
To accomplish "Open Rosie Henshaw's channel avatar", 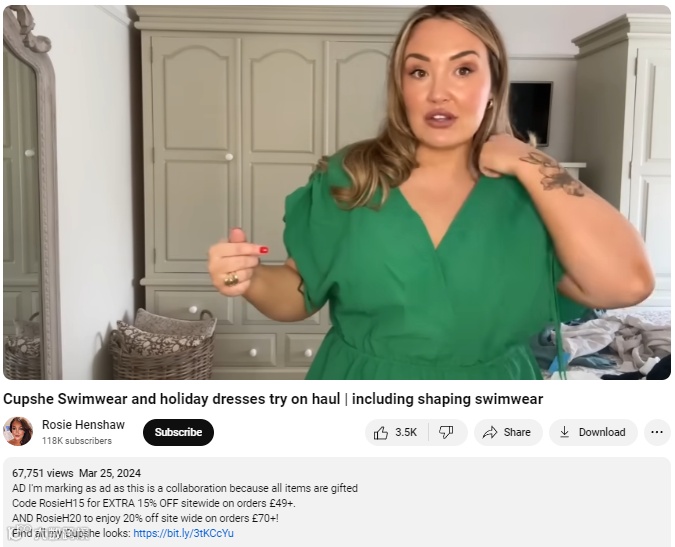I will (18, 431).
